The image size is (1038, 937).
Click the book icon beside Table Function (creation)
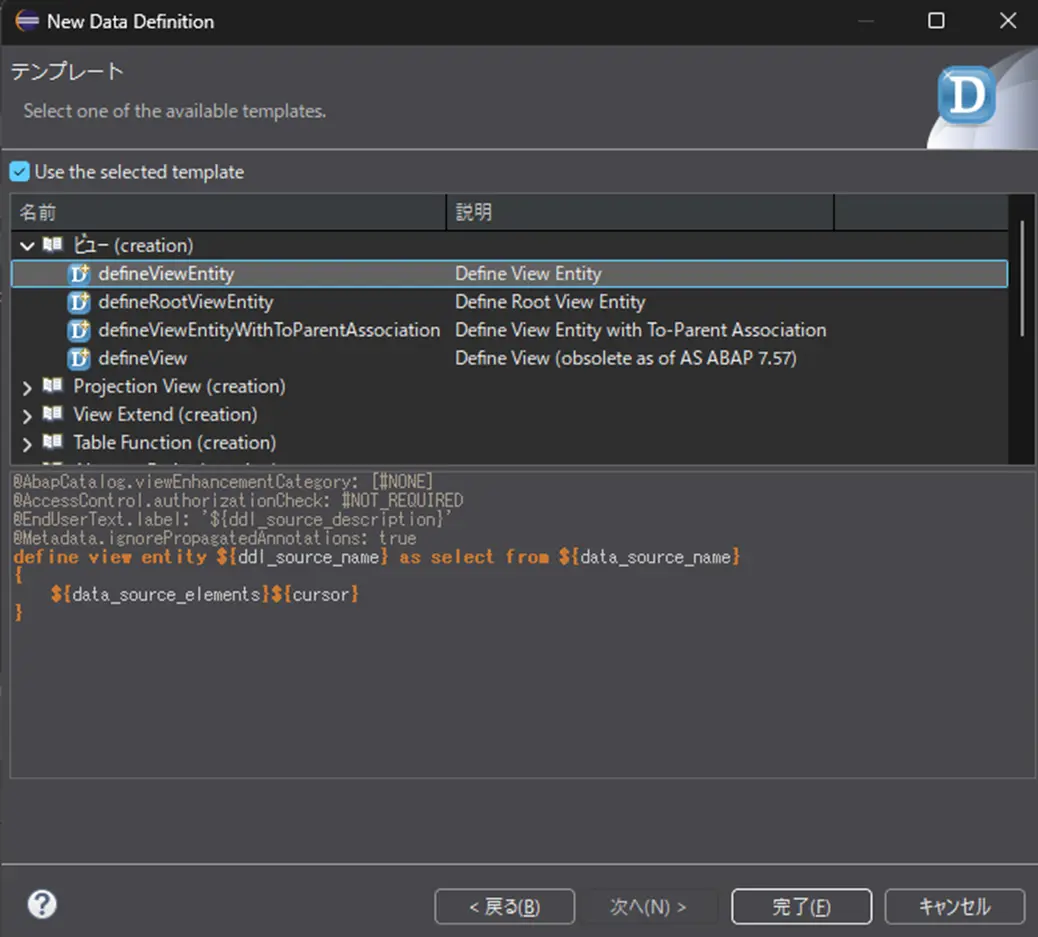coord(52,442)
